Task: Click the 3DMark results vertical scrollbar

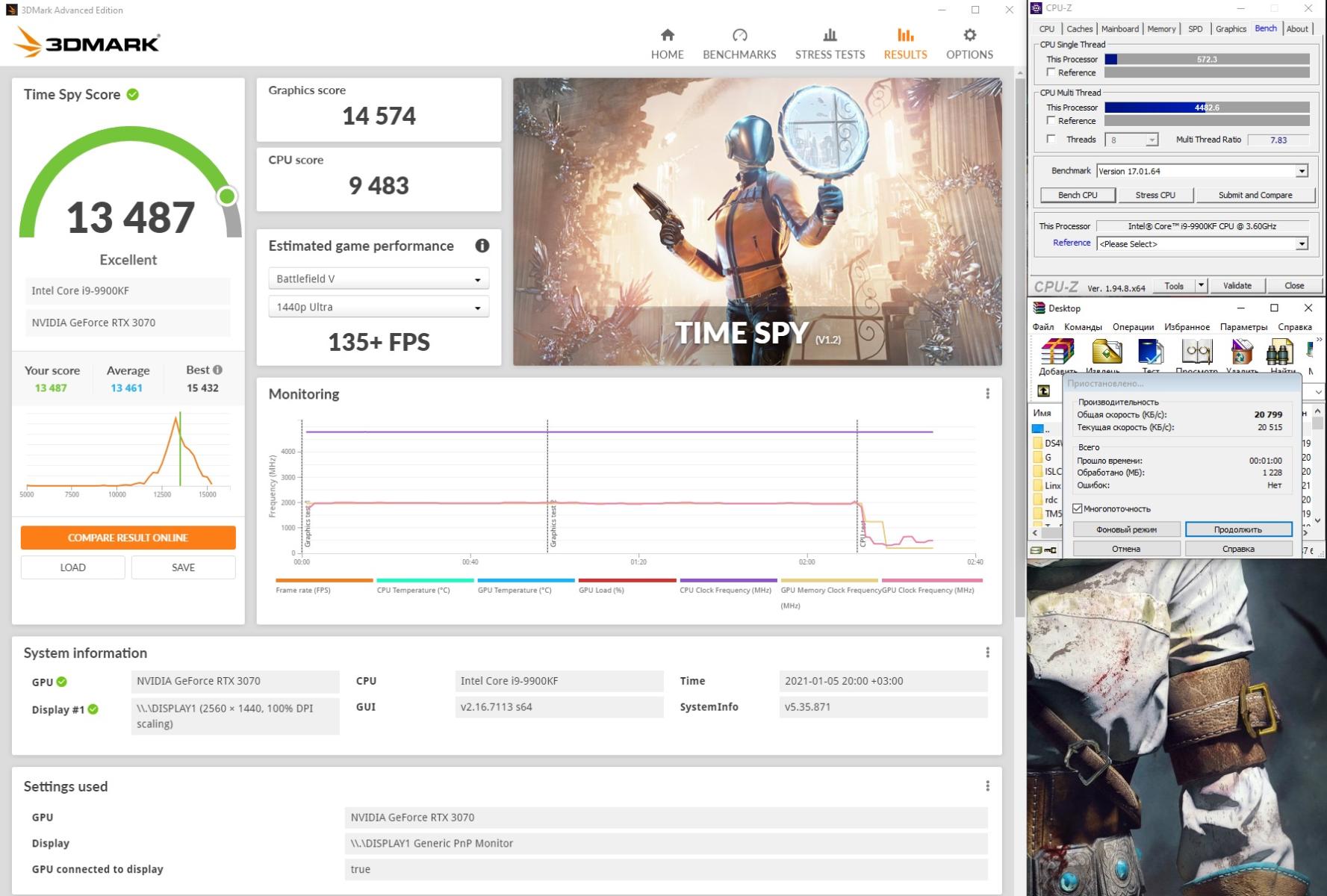Action: [x=1020, y=347]
